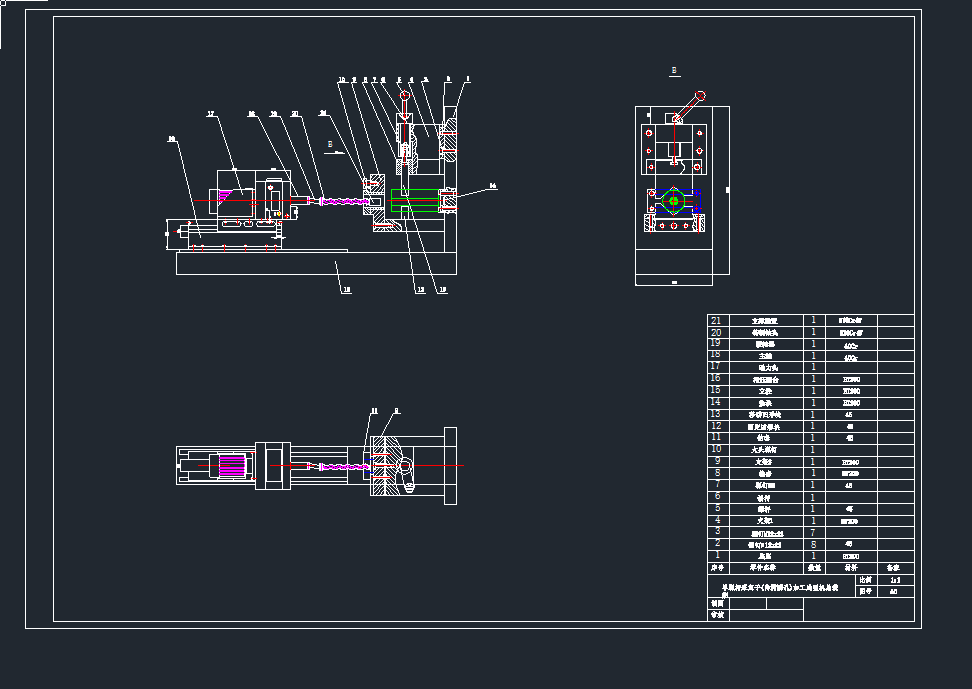Select balloon label 16 at far left

[172, 139]
